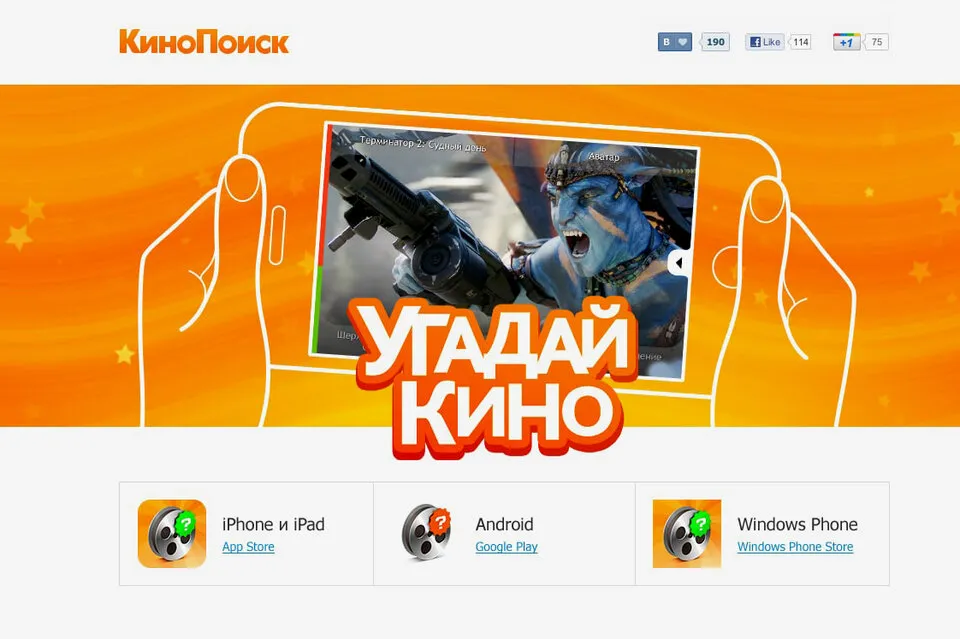The height and width of the screenshot is (639, 960).
Task: Open the Google Play link
Action: pos(506,547)
